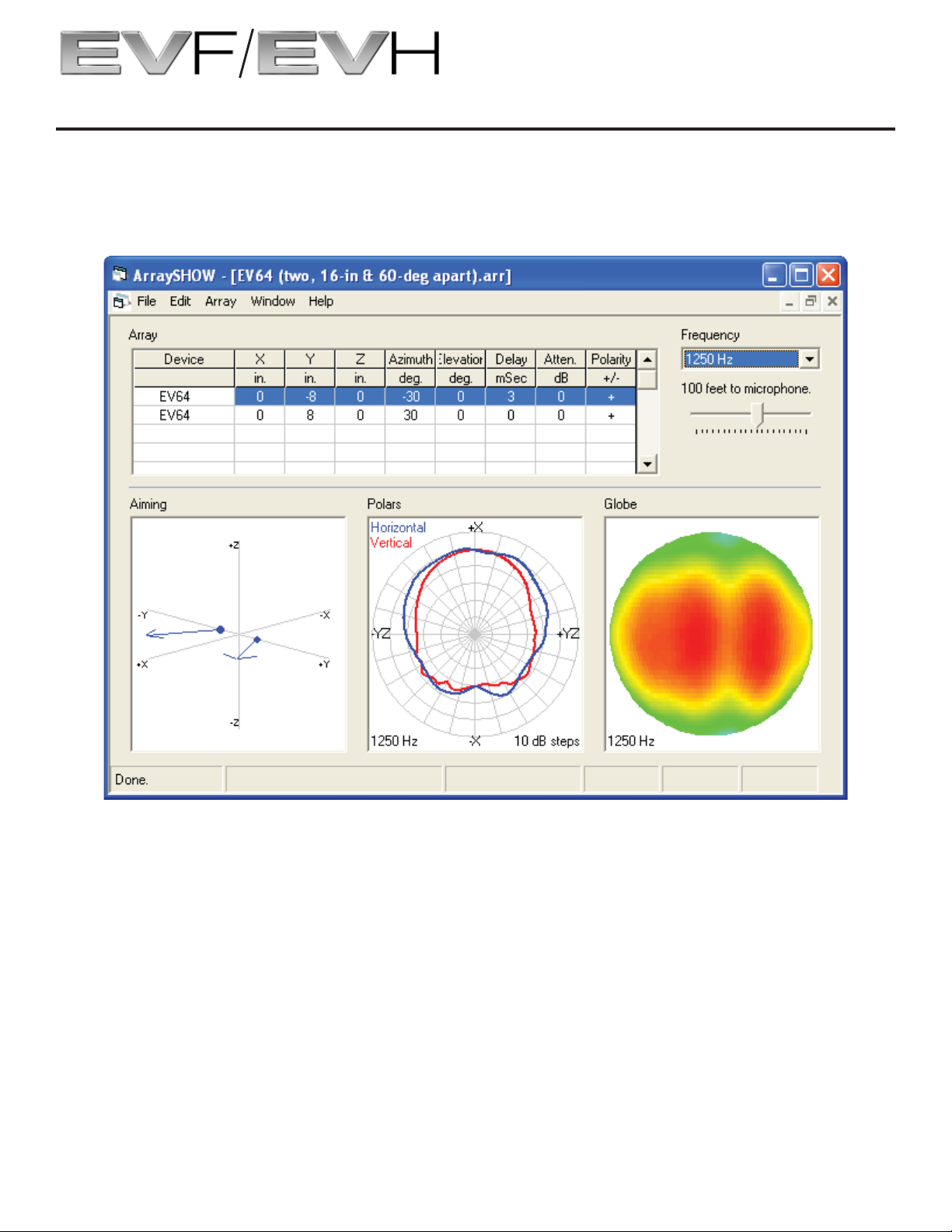Open the Window menu
Screen dimensions: 952x1232
[x=273, y=302]
